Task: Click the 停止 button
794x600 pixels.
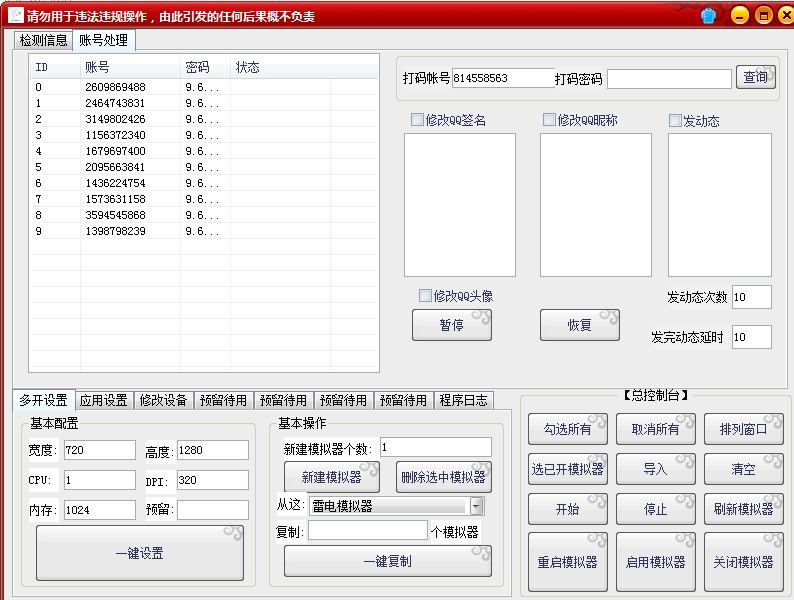Action: coord(656,509)
